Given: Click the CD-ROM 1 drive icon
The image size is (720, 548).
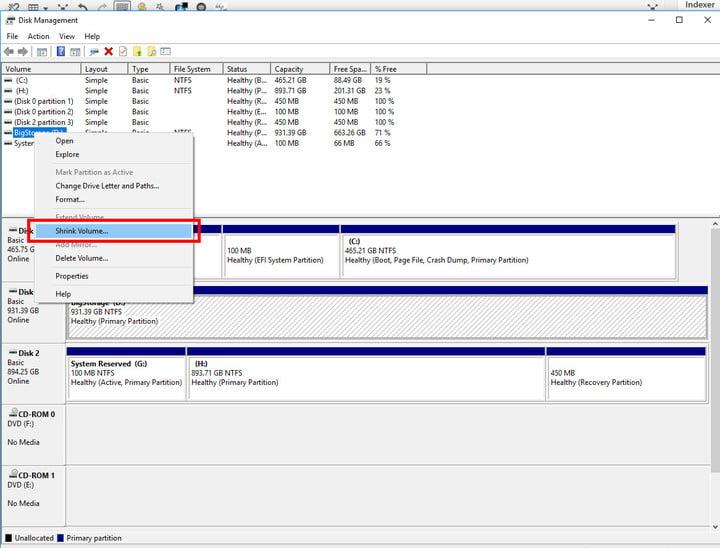Looking at the screenshot, I should (13, 474).
